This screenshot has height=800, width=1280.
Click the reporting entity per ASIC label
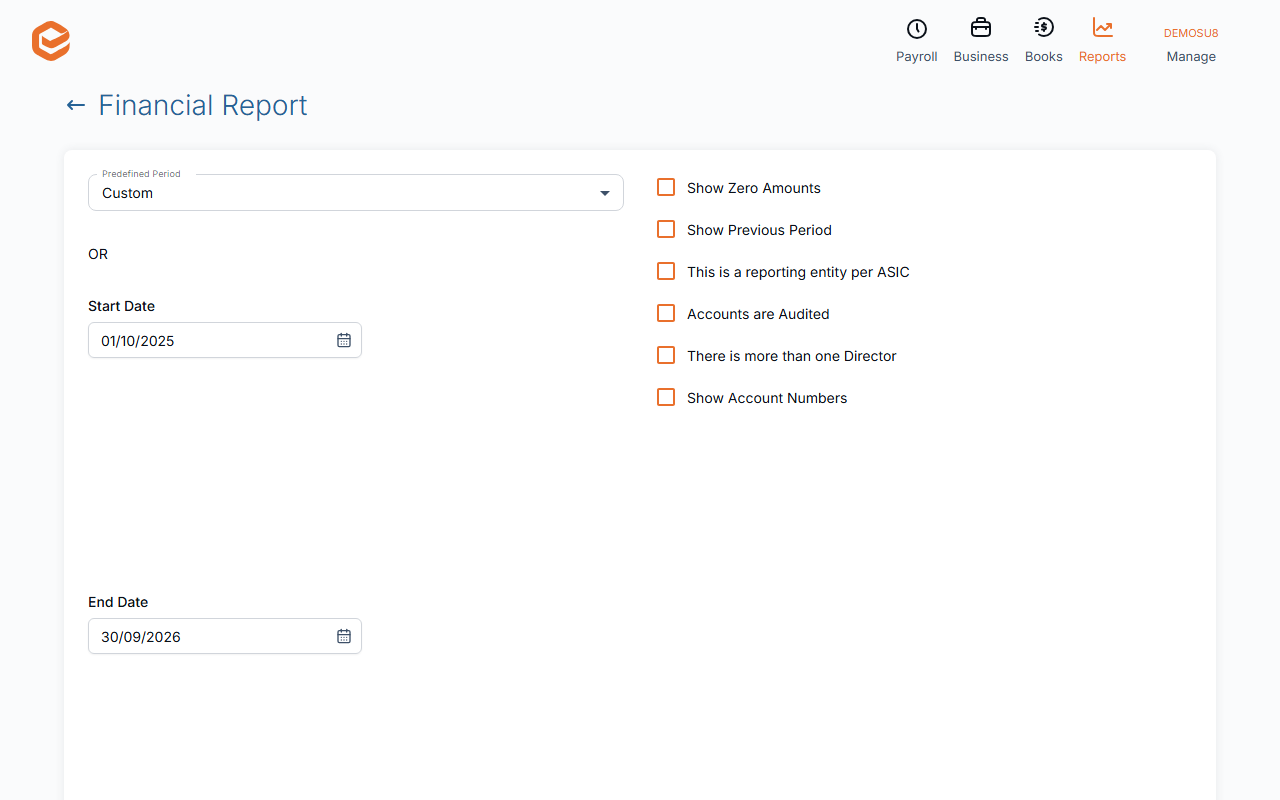798,272
